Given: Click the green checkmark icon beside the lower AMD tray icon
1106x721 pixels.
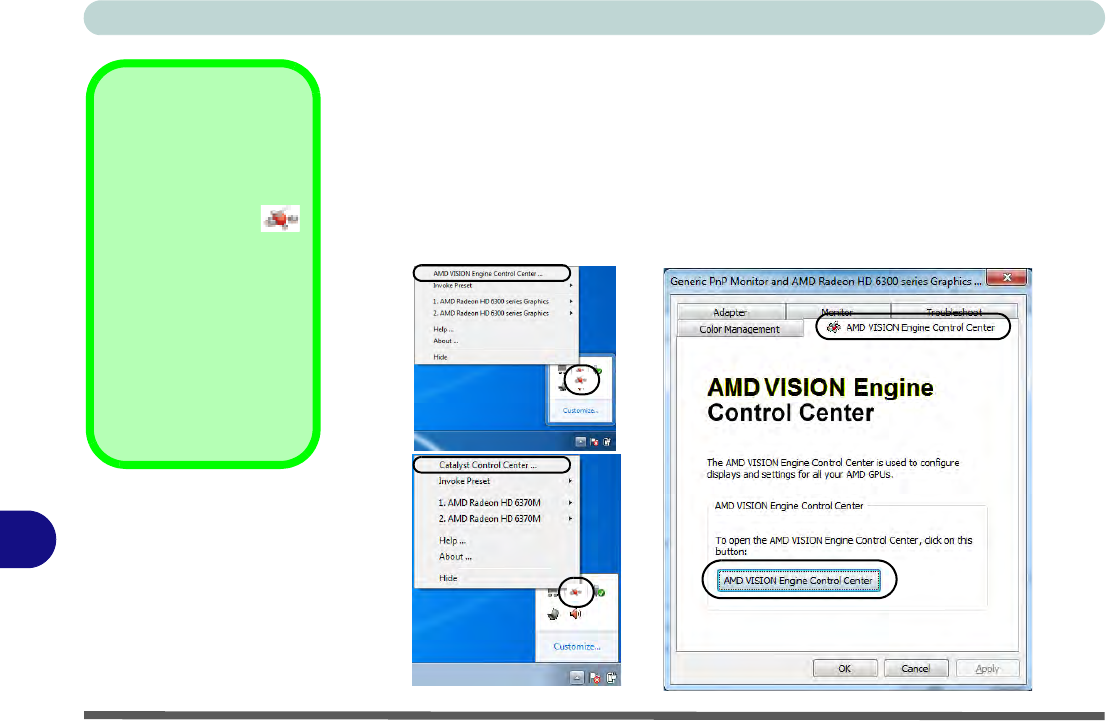Looking at the screenshot, I should tap(600, 593).
